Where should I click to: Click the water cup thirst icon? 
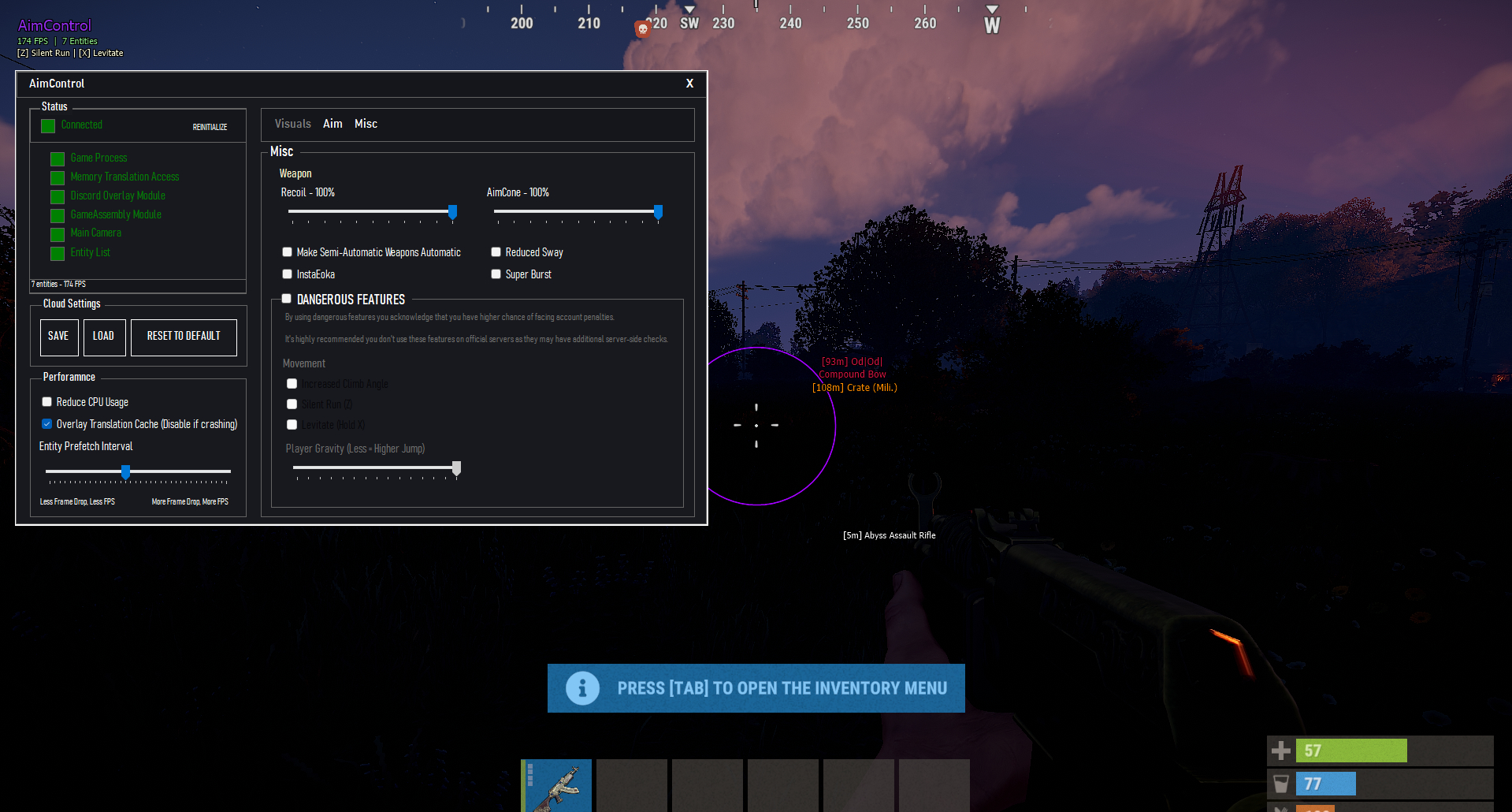click(x=1281, y=784)
